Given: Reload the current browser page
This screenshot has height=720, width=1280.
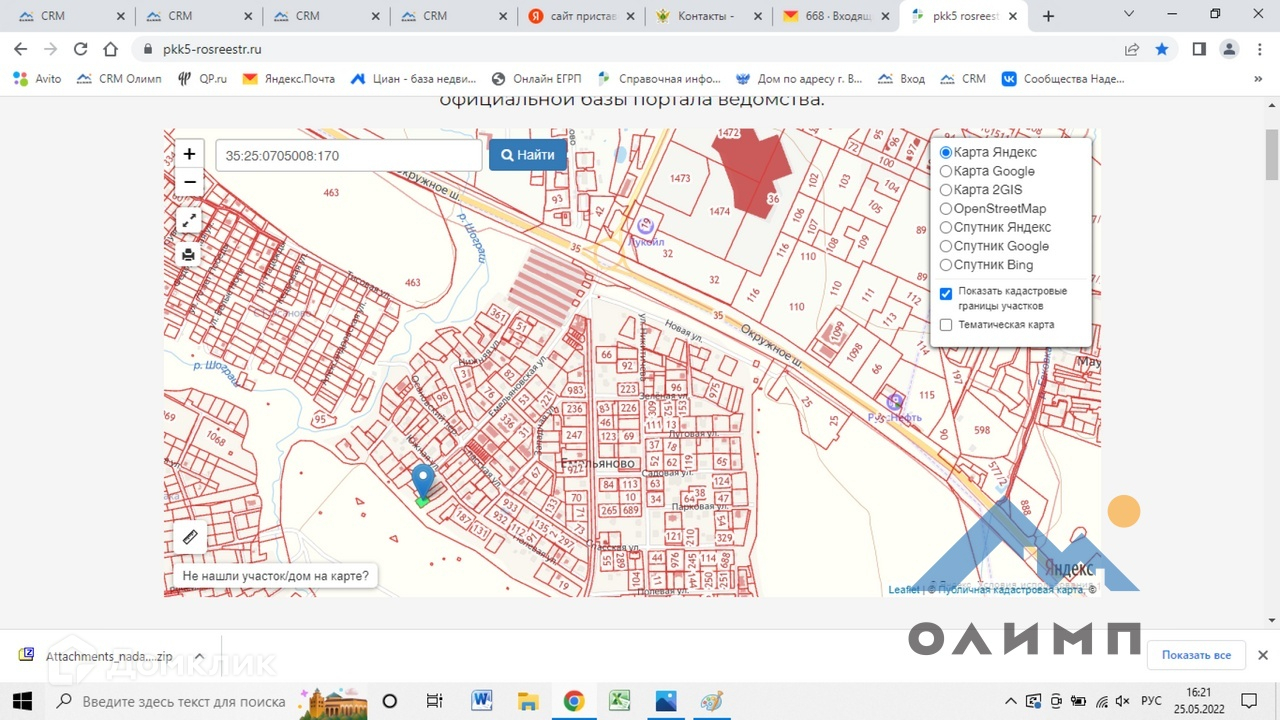Looking at the screenshot, I should coord(81,49).
